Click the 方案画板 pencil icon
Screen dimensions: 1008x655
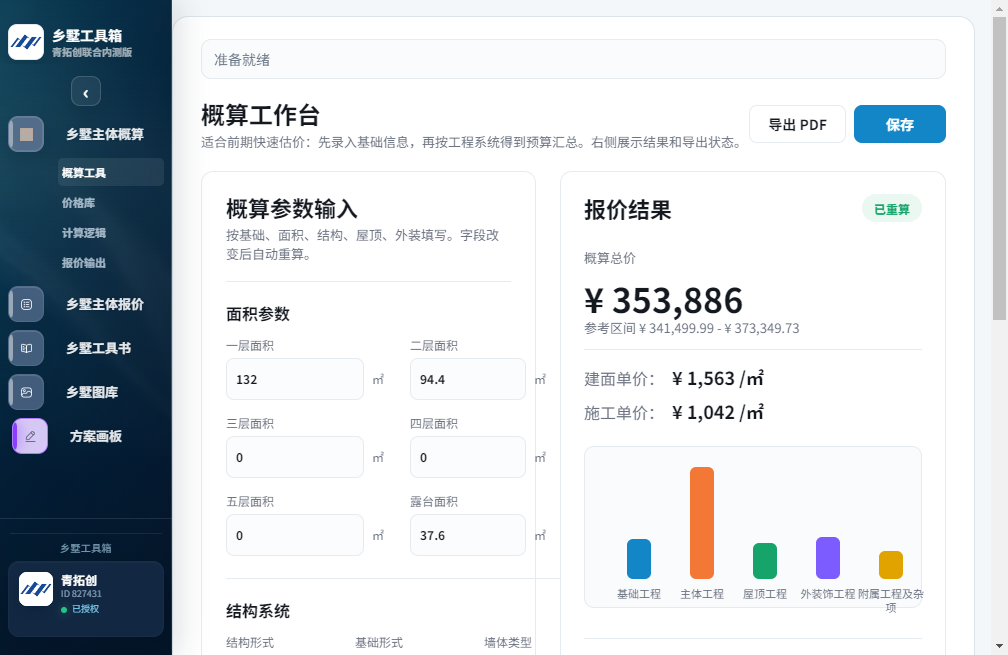click(30, 436)
